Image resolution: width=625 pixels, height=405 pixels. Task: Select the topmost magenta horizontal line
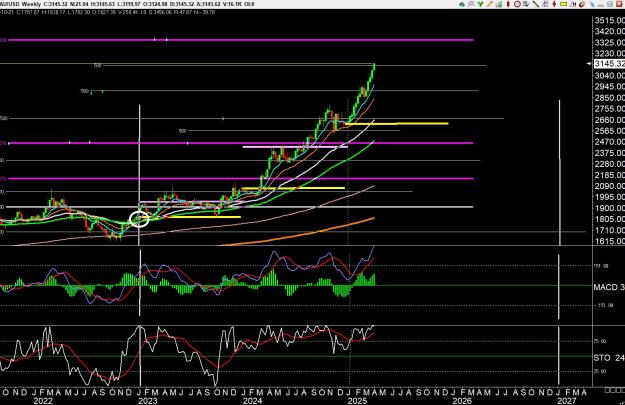coord(241,40)
